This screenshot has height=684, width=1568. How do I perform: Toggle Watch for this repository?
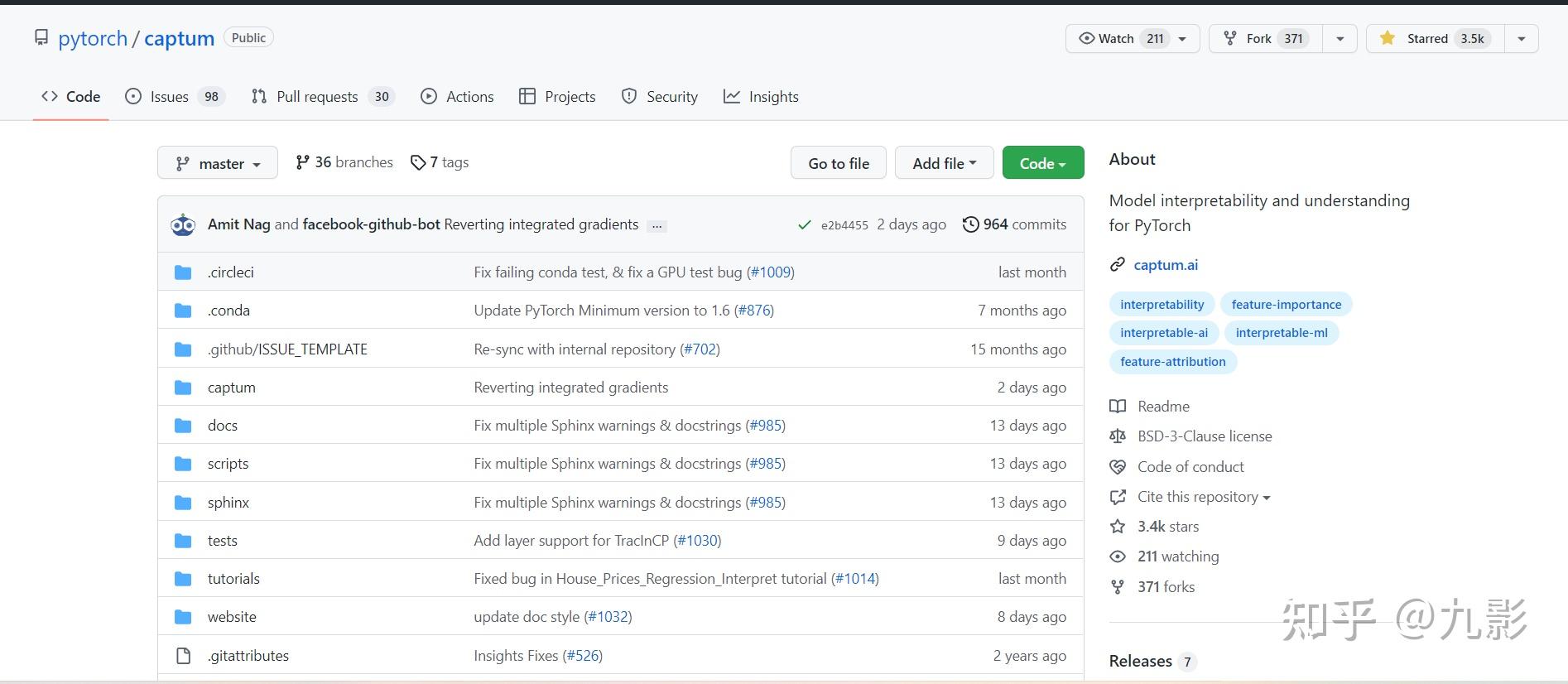pyautogui.click(x=1133, y=39)
